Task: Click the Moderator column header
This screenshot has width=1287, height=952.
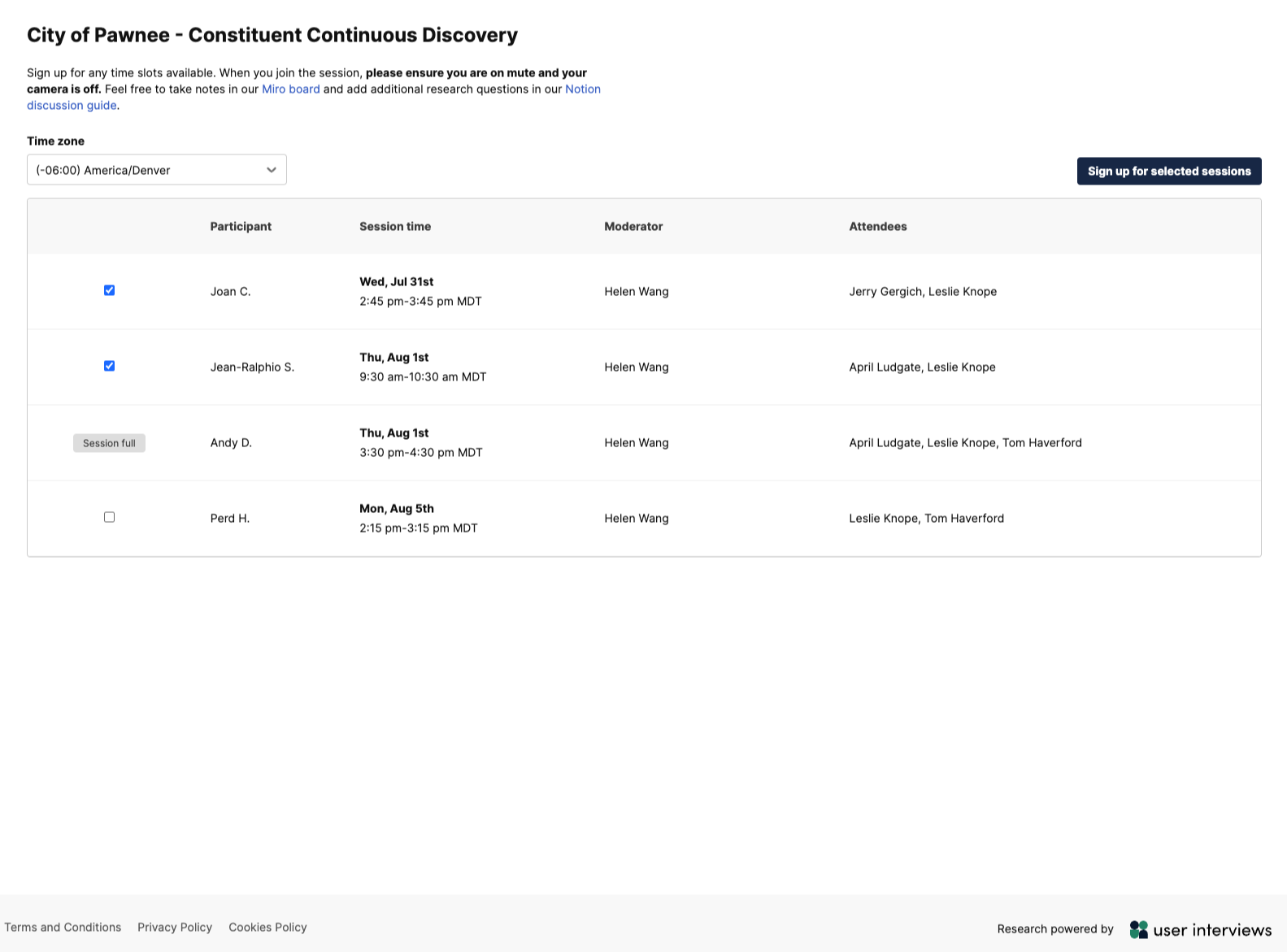Action: pyautogui.click(x=633, y=226)
